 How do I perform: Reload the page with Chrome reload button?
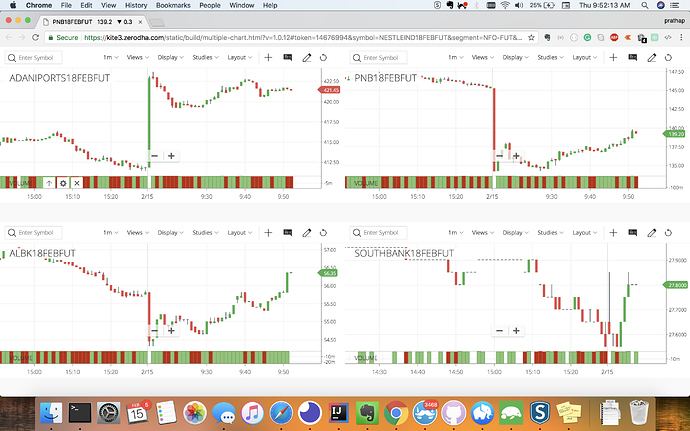pyautogui.click(x=36, y=37)
